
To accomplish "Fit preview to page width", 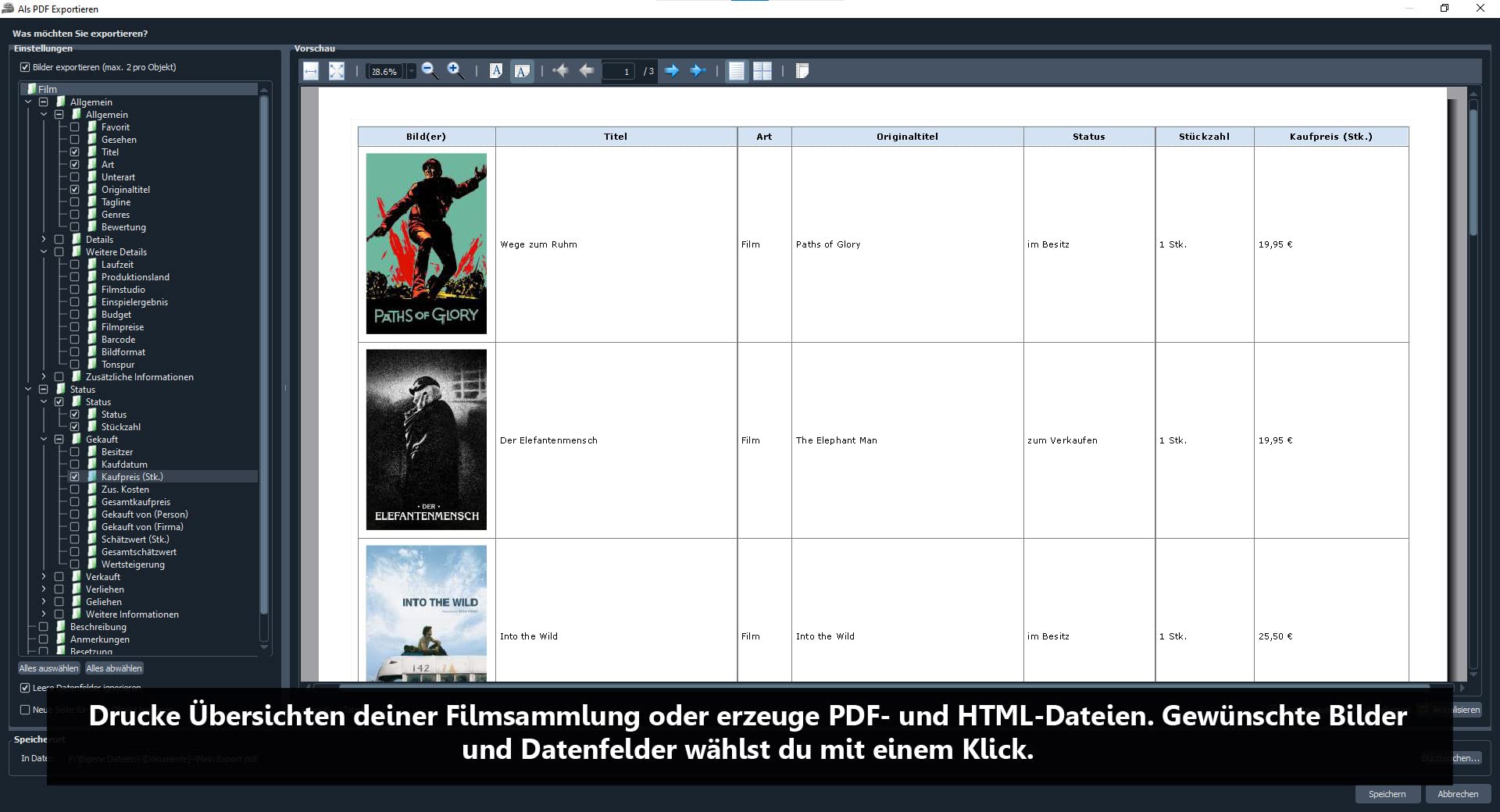I will coord(311,71).
